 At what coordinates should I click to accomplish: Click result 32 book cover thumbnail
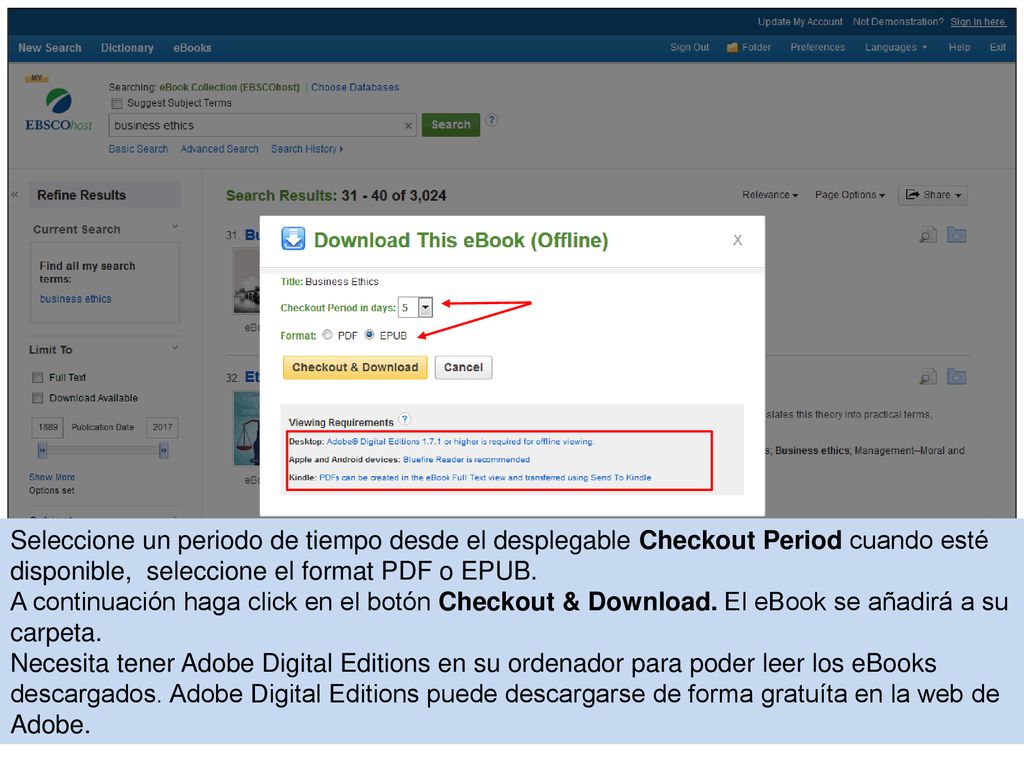[x=246, y=428]
